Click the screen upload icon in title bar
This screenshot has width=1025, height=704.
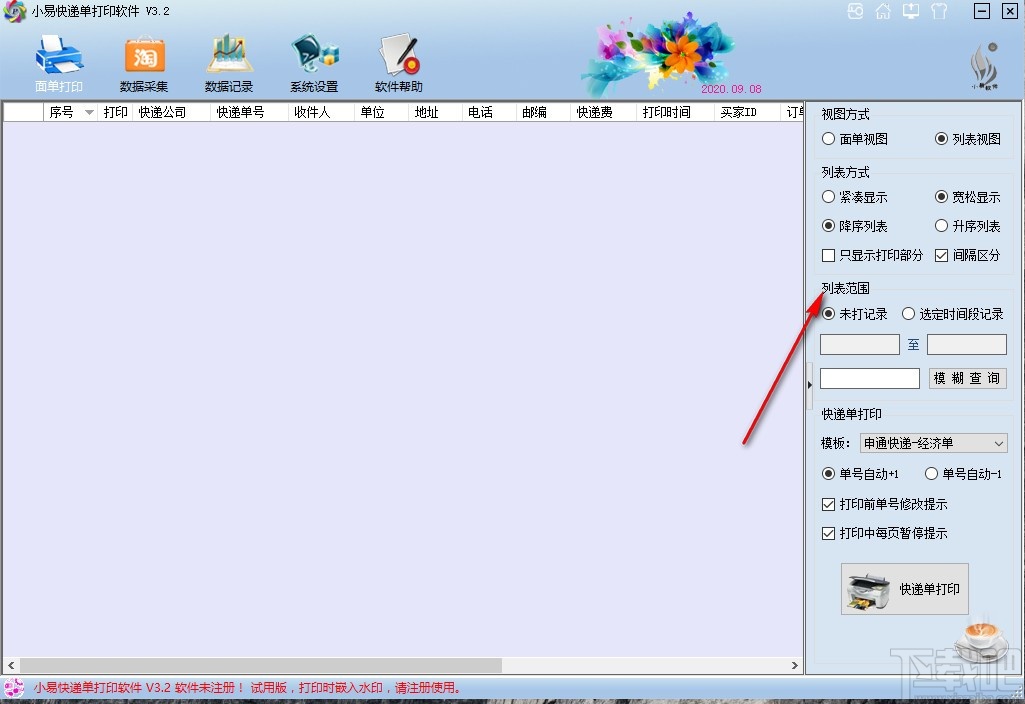pos(911,11)
